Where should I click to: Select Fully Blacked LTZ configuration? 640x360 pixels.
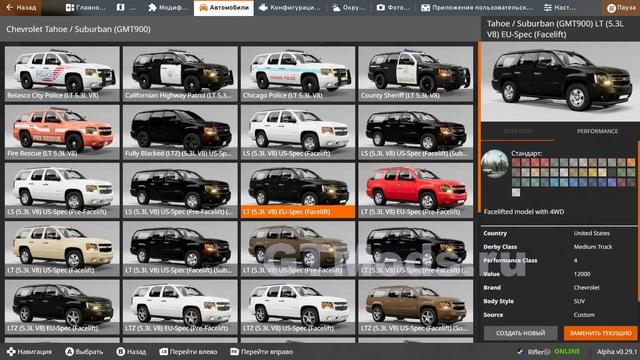coord(180,132)
